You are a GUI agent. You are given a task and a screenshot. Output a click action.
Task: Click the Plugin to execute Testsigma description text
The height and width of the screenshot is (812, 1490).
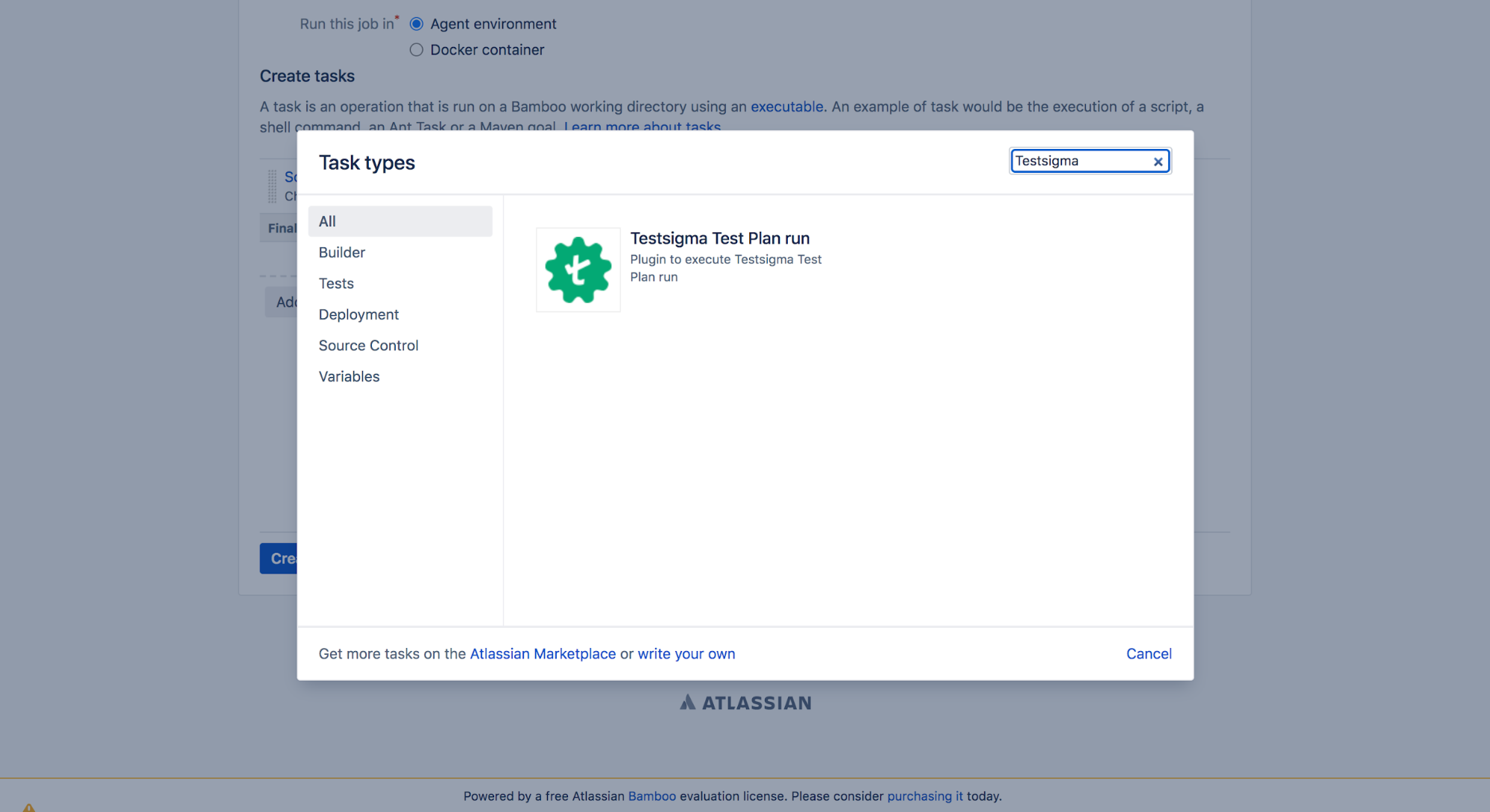pyautogui.click(x=725, y=268)
